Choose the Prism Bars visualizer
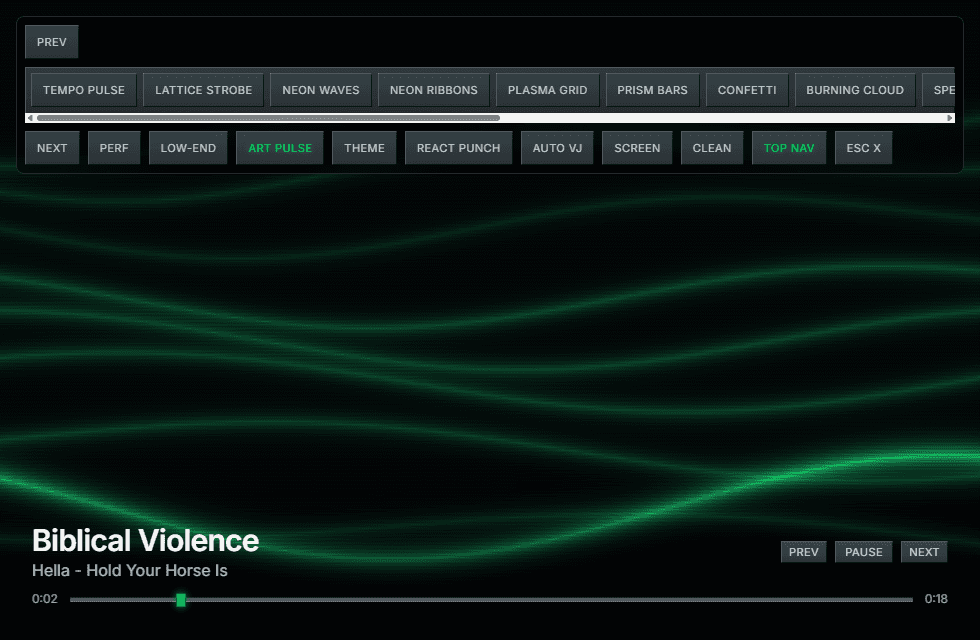 point(652,90)
